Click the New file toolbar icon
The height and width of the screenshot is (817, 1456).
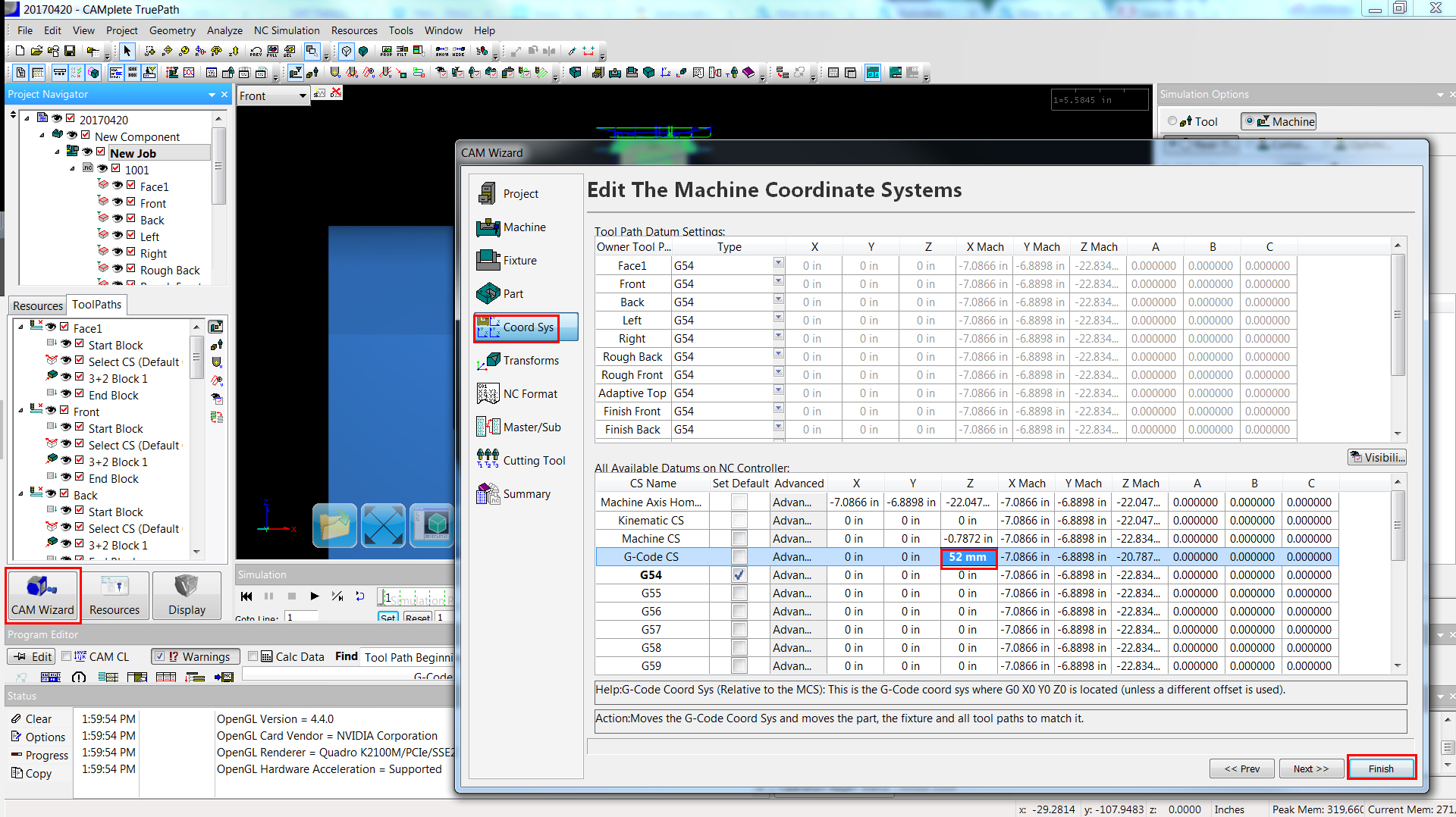click(x=20, y=51)
